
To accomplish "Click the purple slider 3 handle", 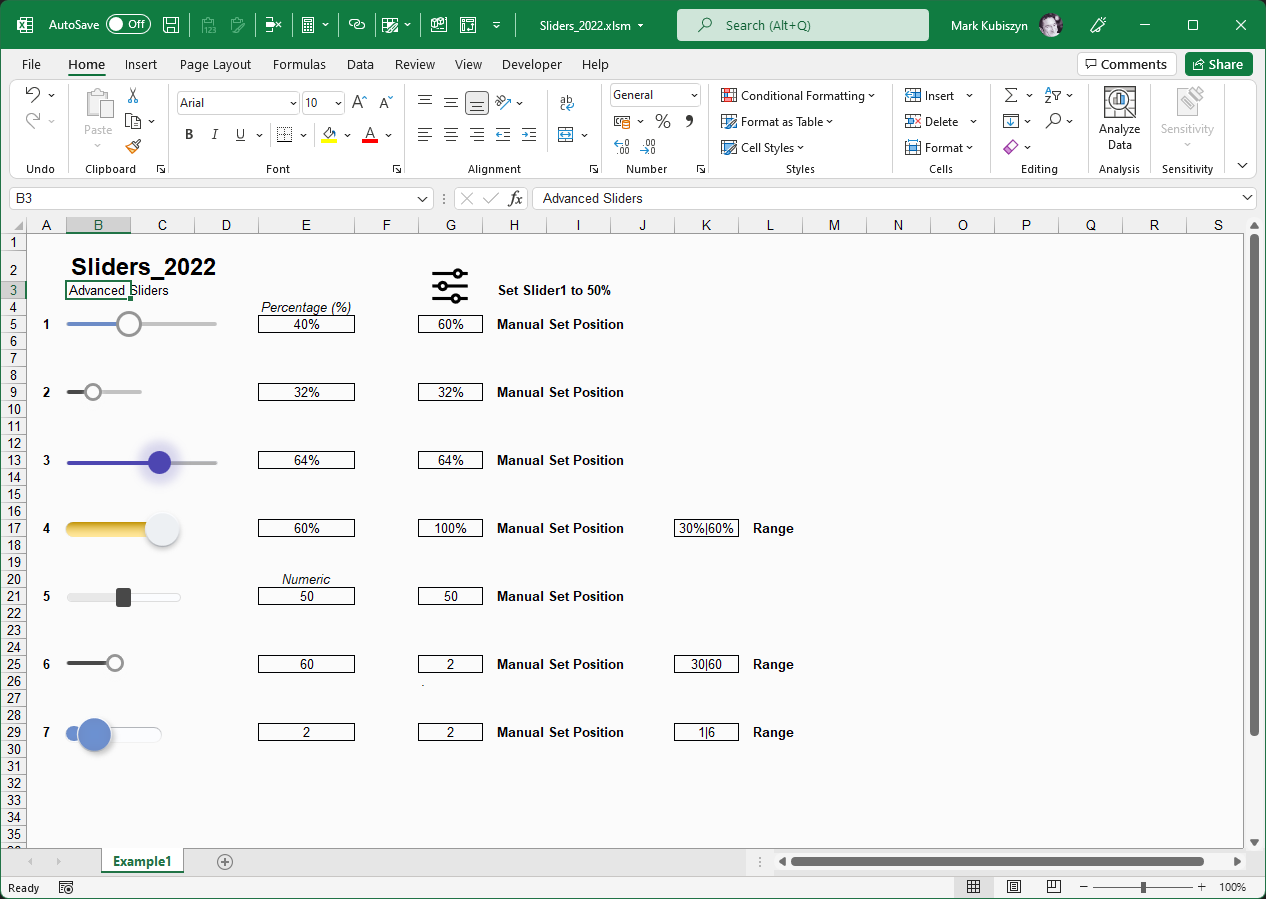I will click(x=159, y=462).
